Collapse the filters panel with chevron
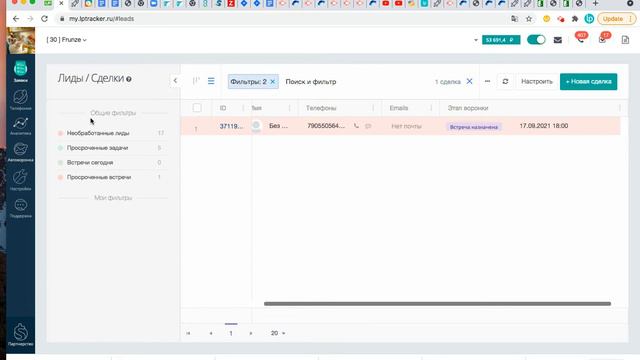640x360 pixels. point(175,80)
